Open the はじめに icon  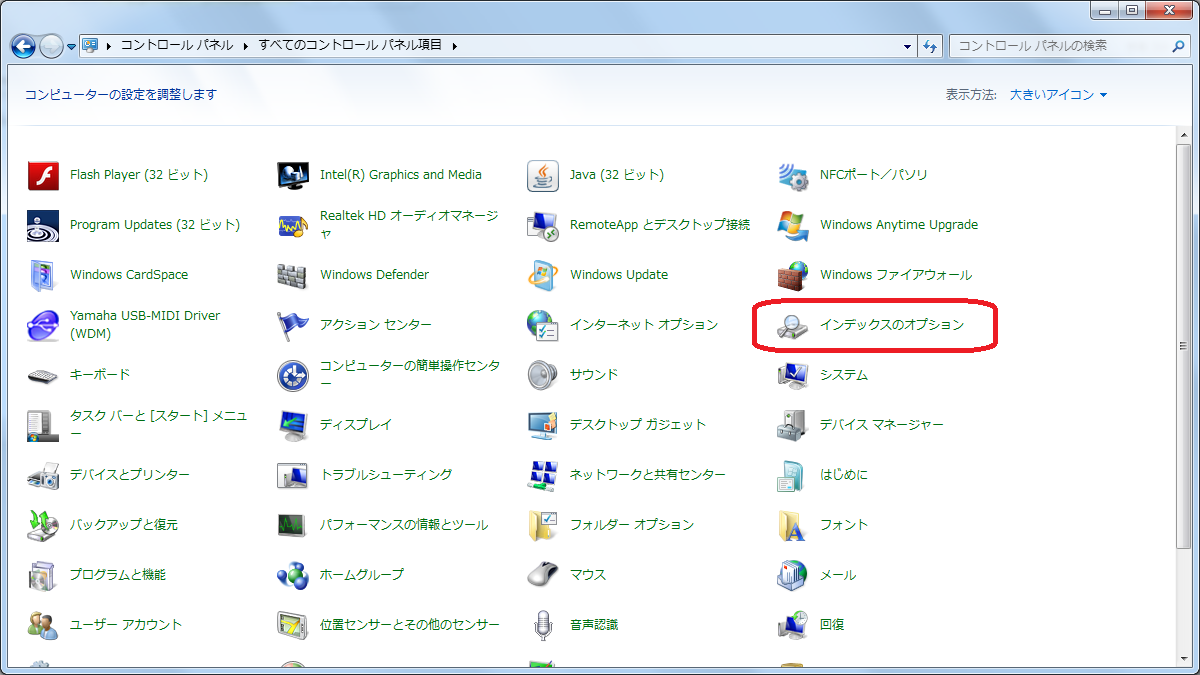(793, 475)
